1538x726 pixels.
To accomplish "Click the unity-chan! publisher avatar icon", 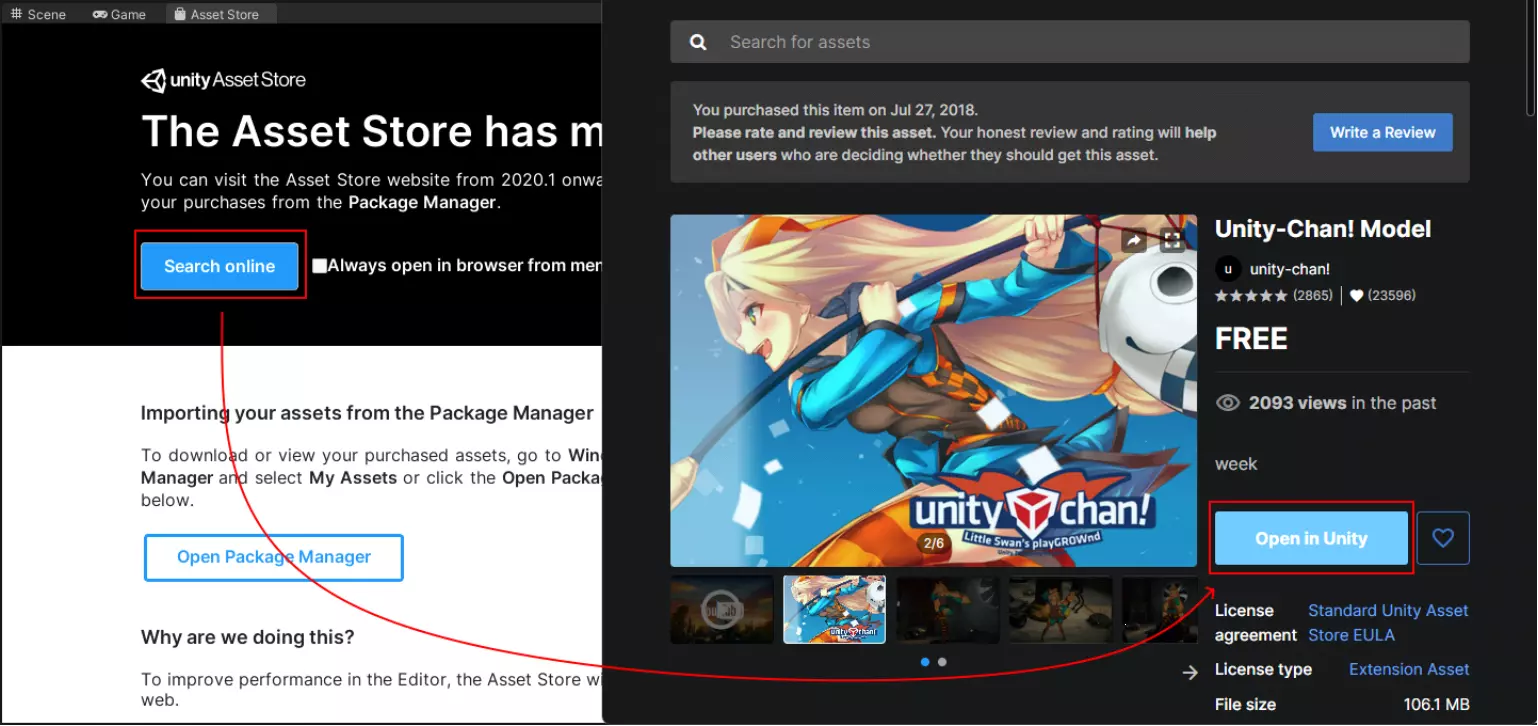I will pos(1228,269).
